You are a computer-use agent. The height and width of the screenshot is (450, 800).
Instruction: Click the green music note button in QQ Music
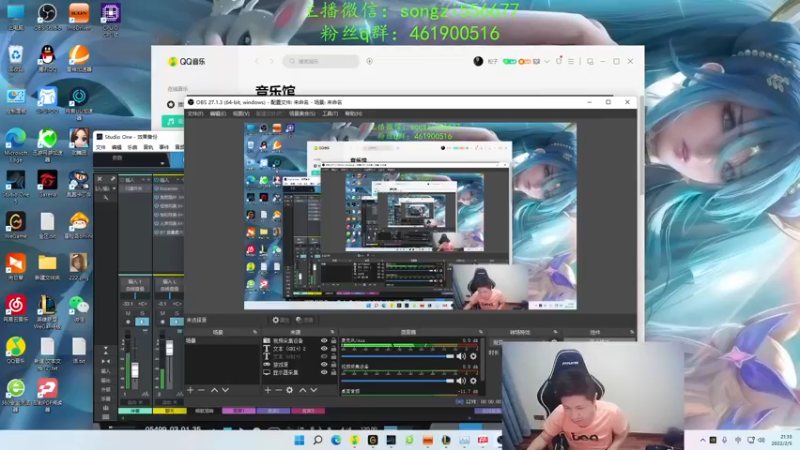coord(172,121)
